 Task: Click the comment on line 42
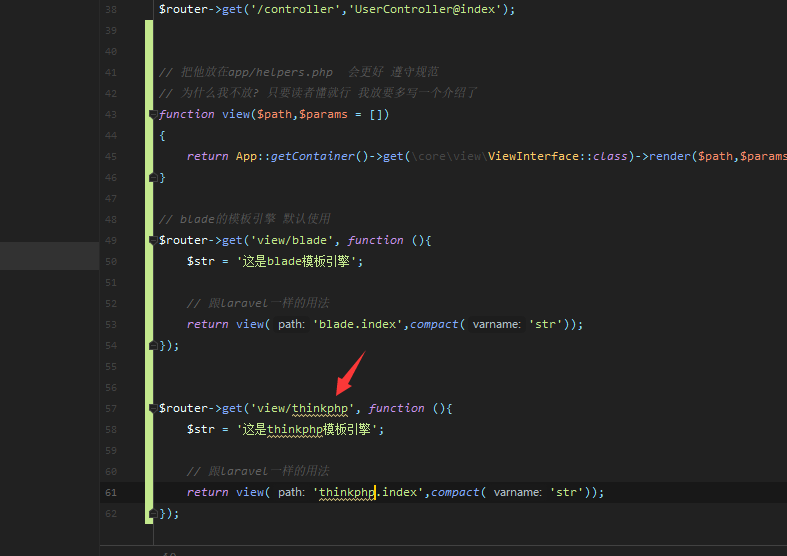click(x=317, y=93)
